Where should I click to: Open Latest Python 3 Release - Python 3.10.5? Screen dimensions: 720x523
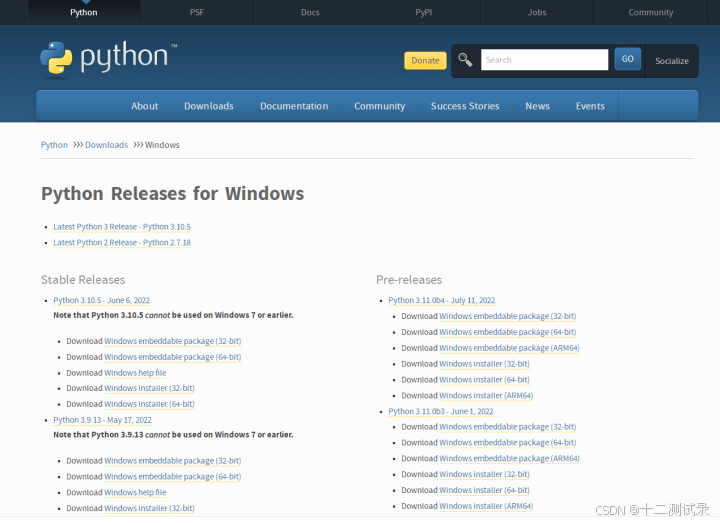pos(122,227)
